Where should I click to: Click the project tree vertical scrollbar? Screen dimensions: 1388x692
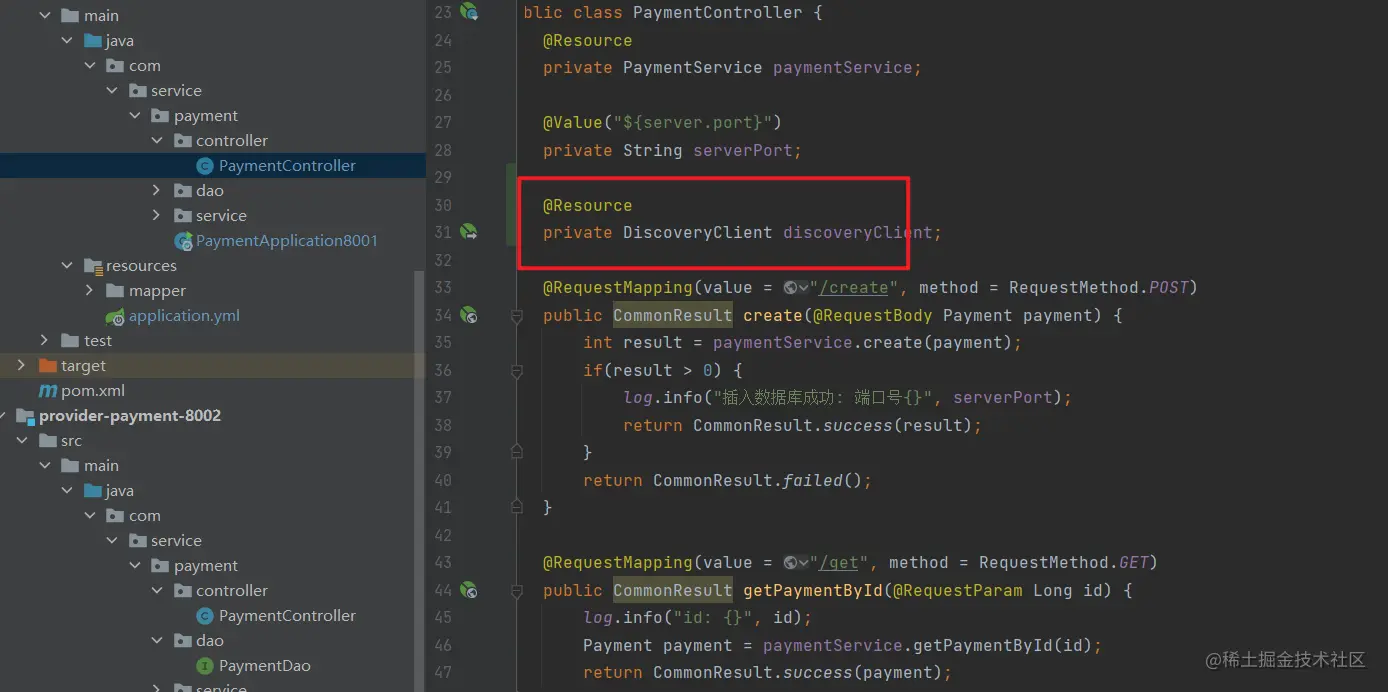420,480
